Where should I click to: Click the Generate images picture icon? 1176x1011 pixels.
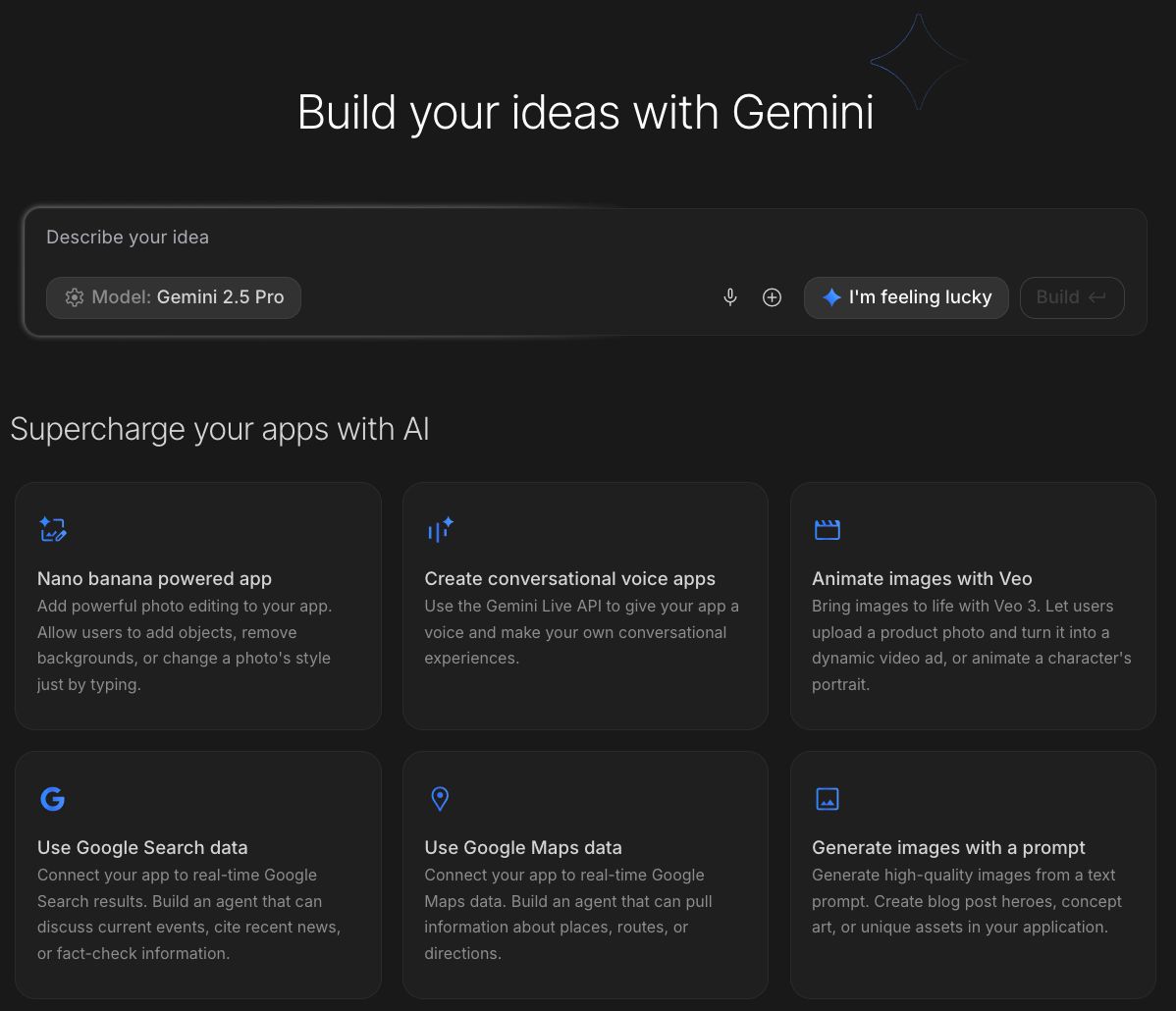tap(828, 799)
